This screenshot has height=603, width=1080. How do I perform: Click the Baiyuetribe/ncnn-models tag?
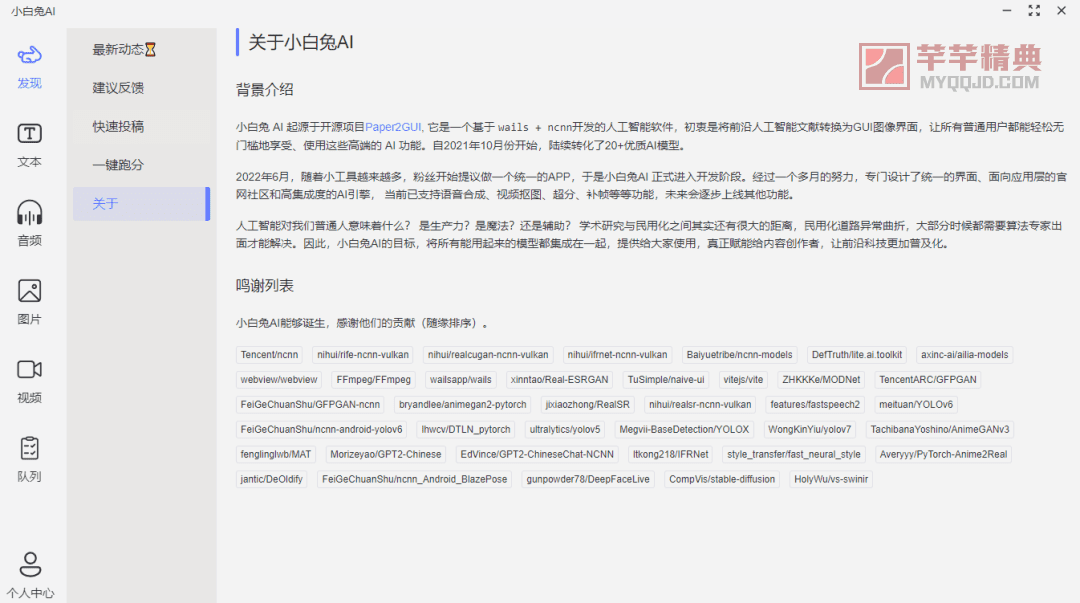click(740, 355)
